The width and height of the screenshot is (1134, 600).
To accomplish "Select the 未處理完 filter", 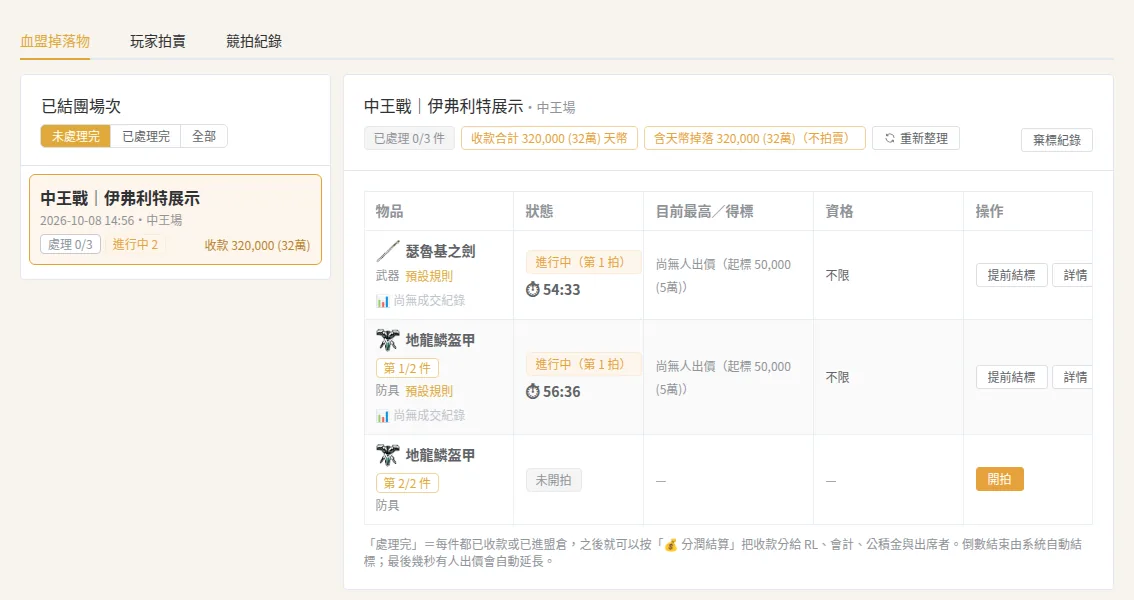I will point(75,136).
